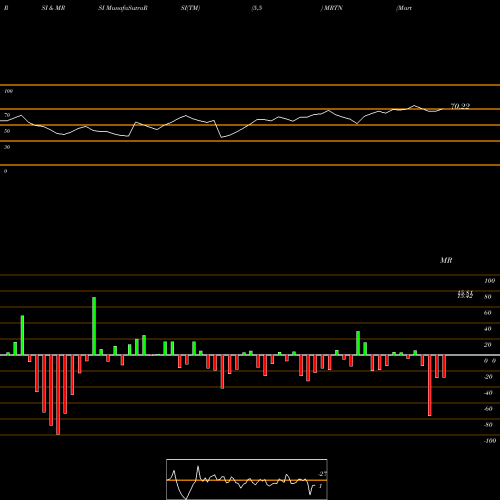Click the MR axis label 60
The image size is (500, 500).
[488, 313]
